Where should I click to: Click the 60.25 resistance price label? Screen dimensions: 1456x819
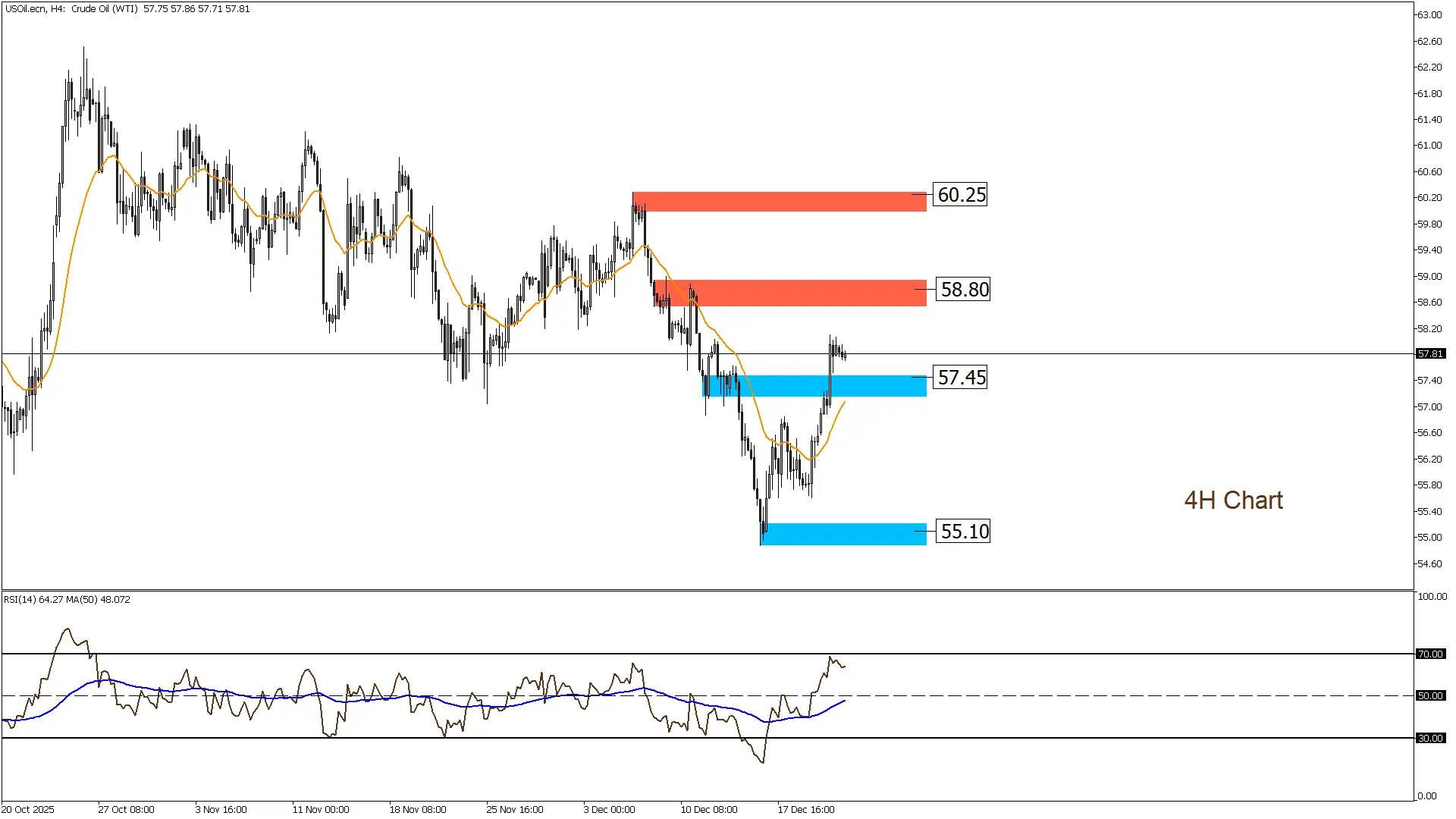coord(961,195)
